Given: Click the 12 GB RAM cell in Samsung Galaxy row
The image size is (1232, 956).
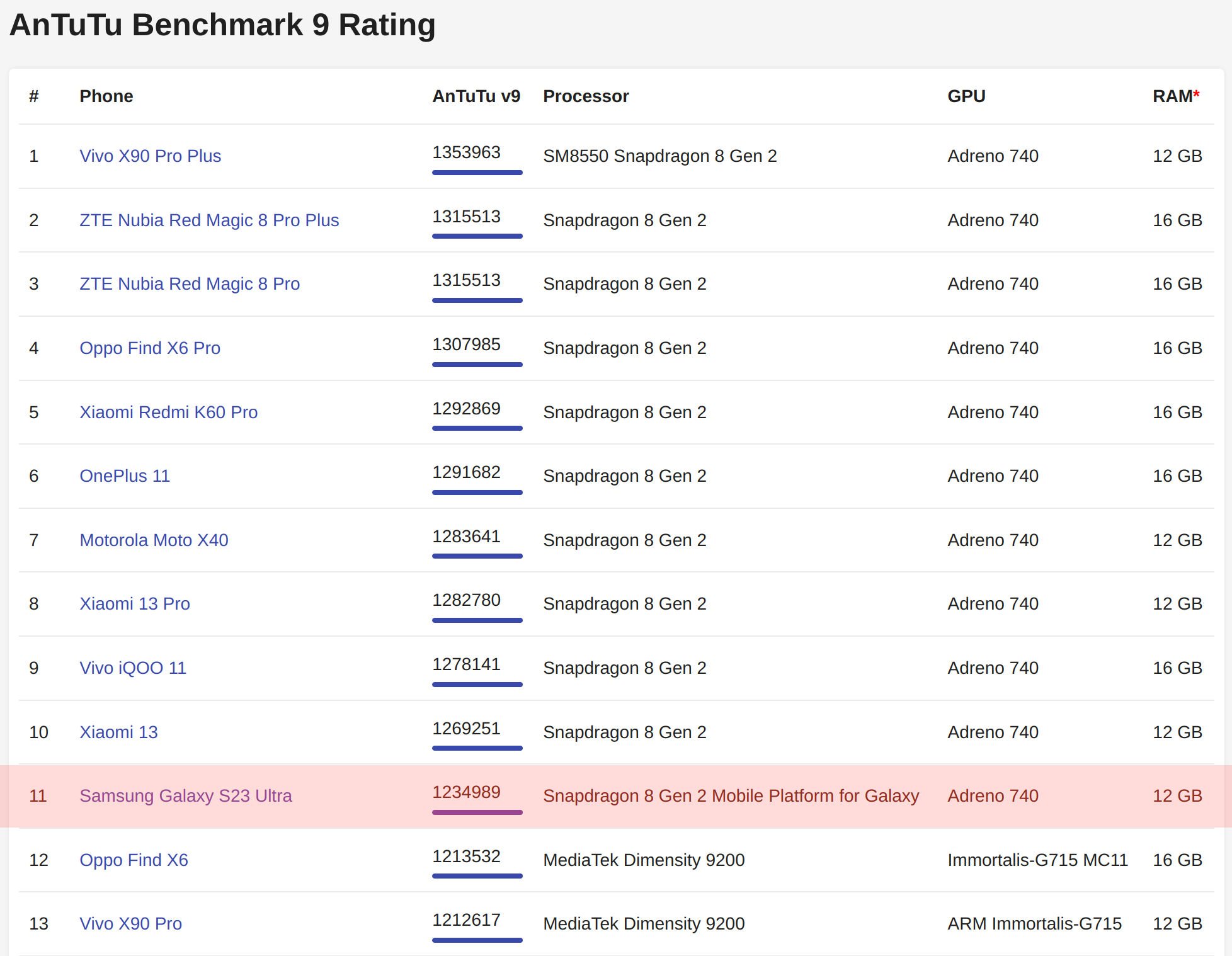Looking at the screenshot, I should coord(1177,796).
